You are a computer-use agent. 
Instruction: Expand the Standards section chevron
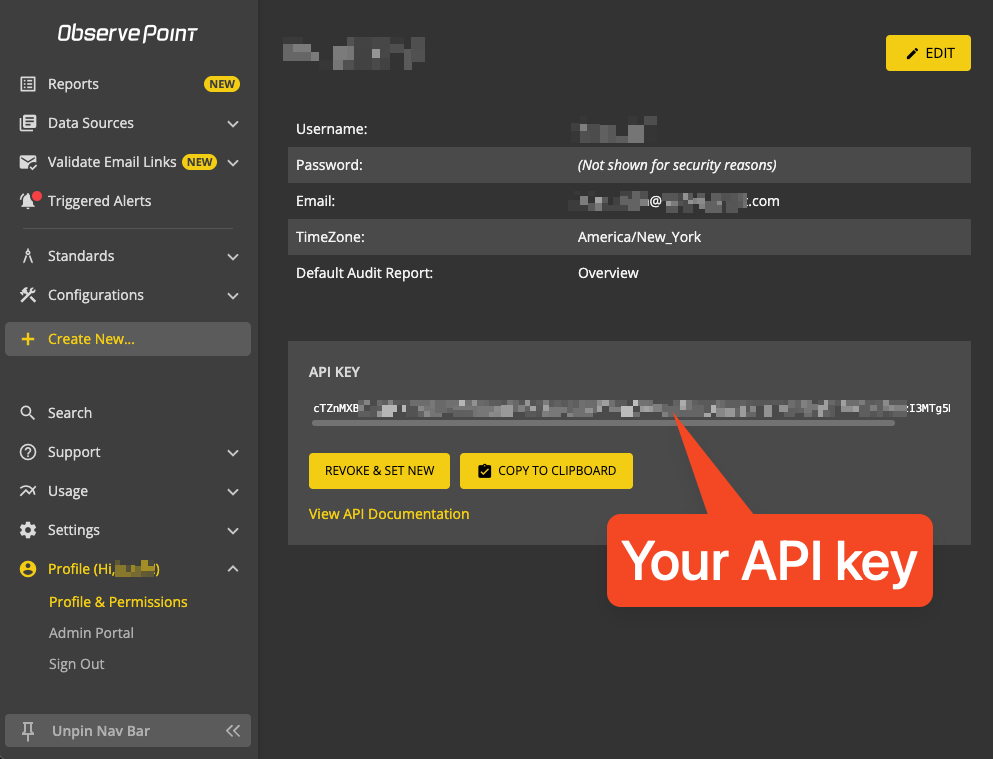tap(233, 256)
